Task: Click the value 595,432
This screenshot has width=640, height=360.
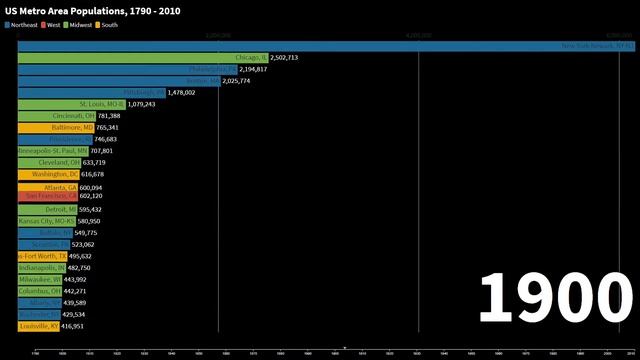Action: [x=90, y=210]
